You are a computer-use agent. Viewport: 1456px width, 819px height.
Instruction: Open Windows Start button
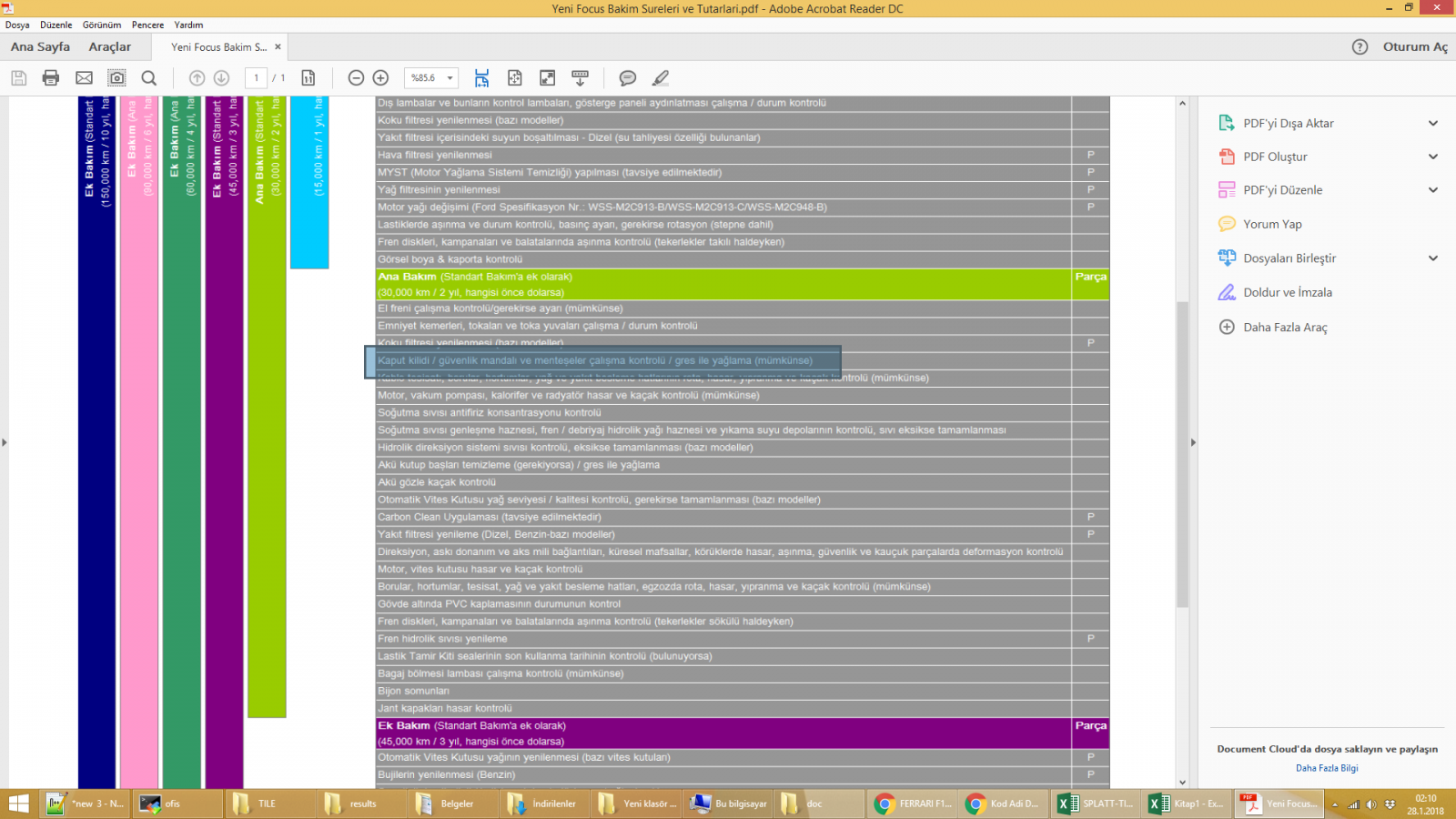click(18, 804)
